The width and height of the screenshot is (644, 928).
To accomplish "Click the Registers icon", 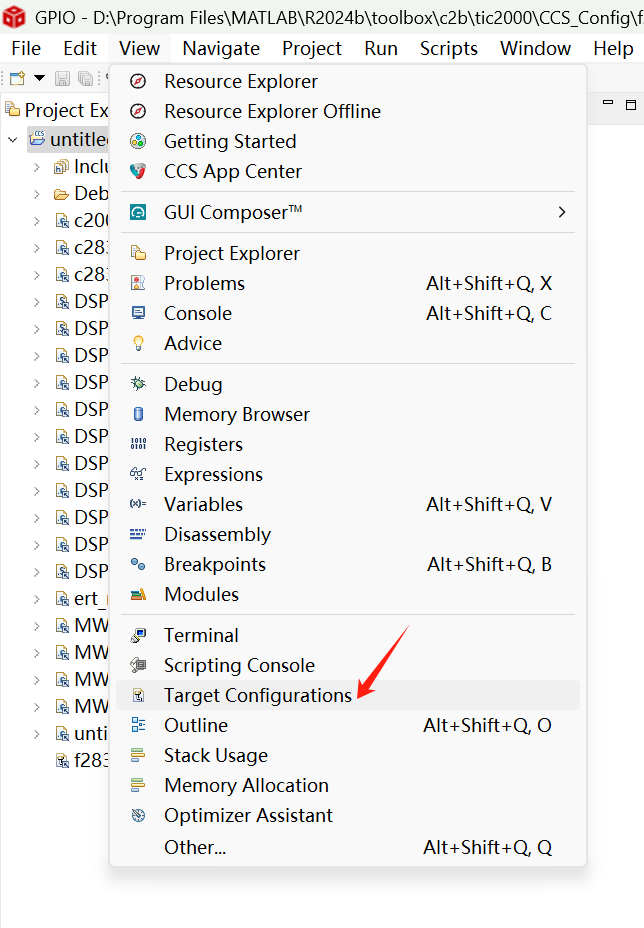I will pos(138,444).
